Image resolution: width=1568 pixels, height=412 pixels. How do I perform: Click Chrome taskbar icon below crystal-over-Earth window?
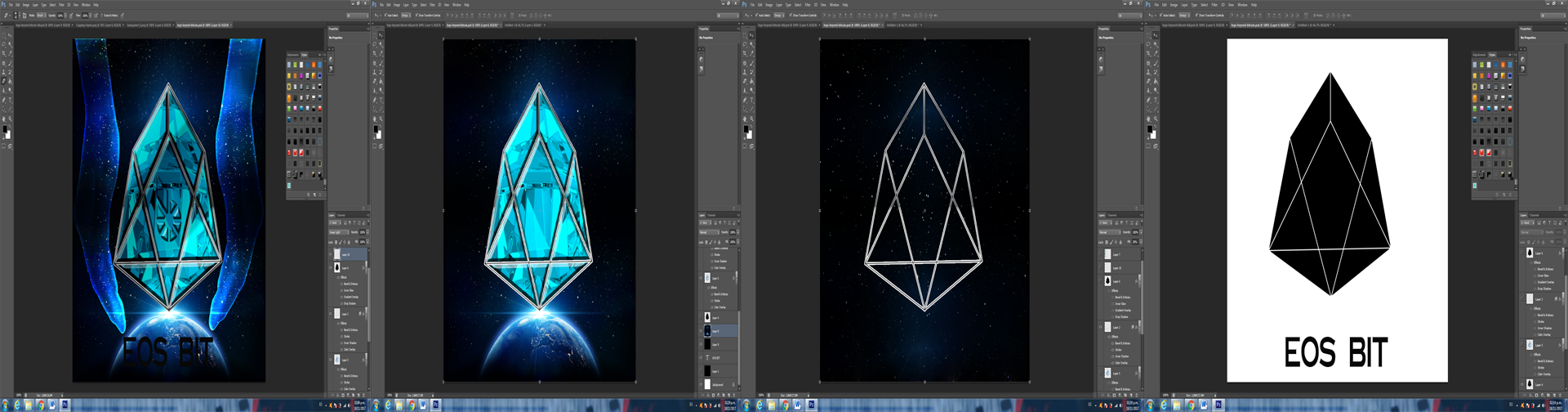412,405
